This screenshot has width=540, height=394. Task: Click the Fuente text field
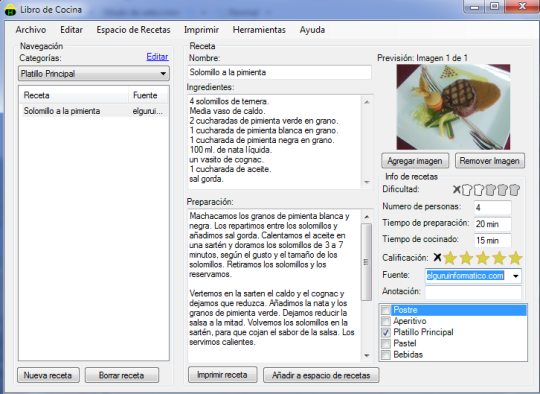(x=468, y=276)
